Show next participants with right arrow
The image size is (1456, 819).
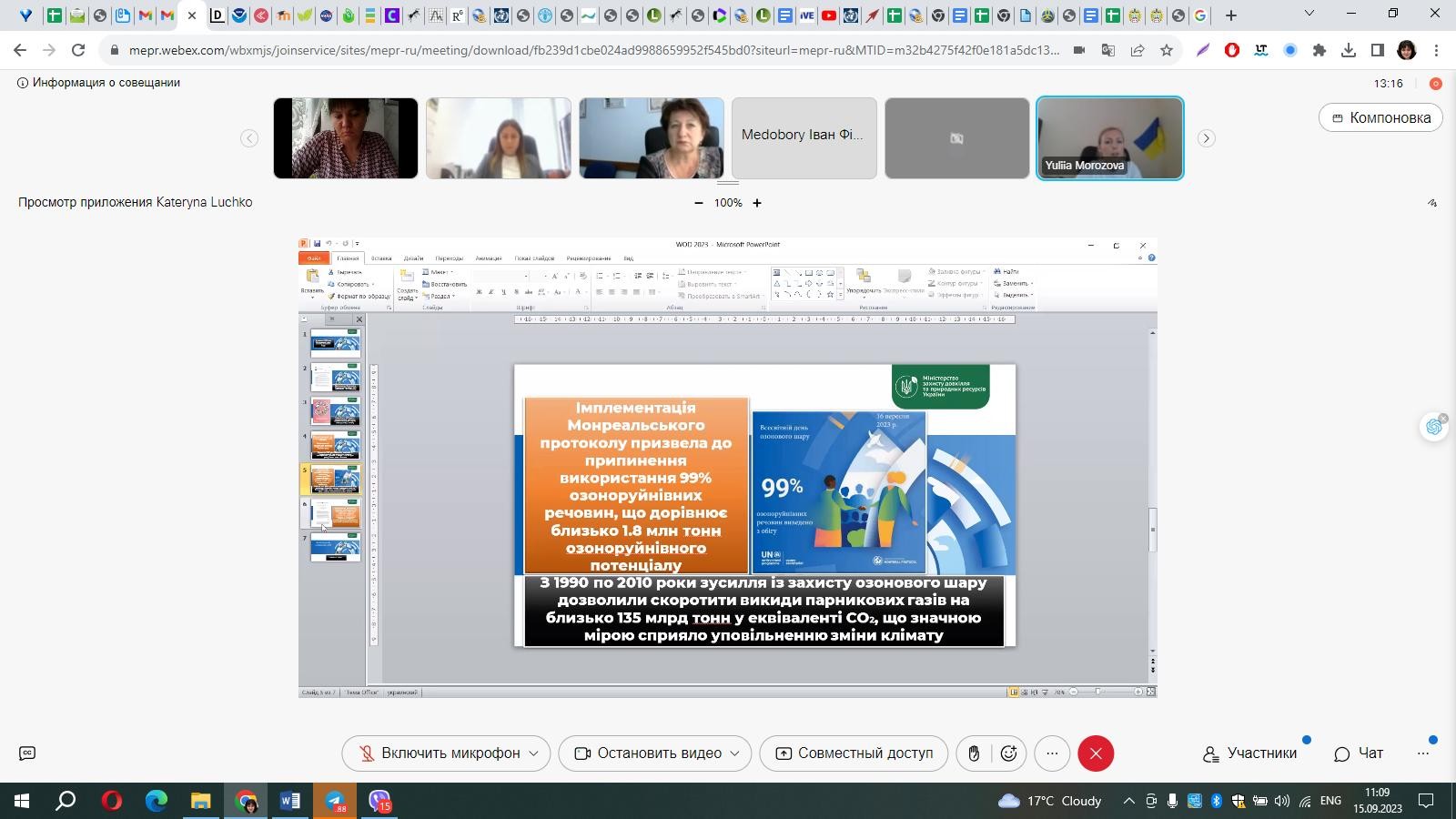tap(1206, 138)
